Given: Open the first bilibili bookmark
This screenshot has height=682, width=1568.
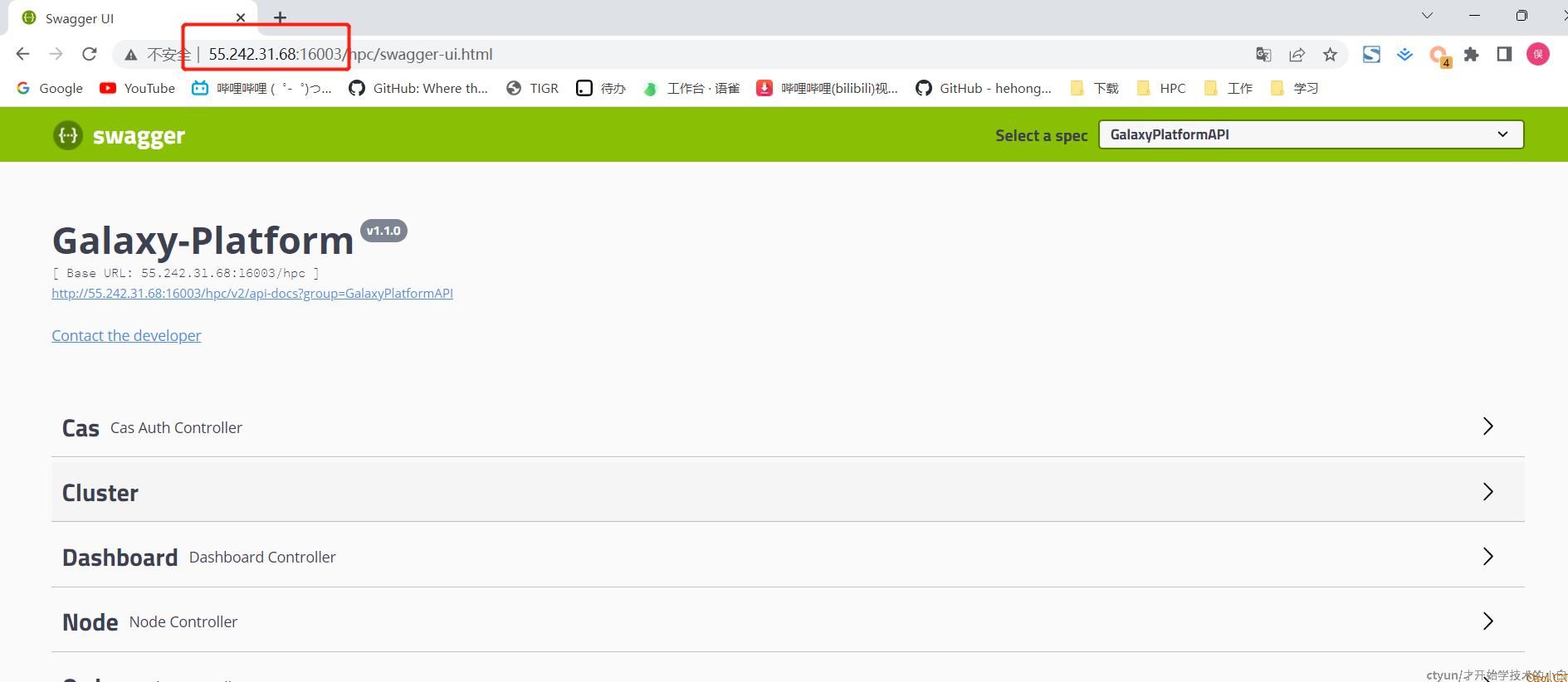Looking at the screenshot, I should (x=261, y=88).
